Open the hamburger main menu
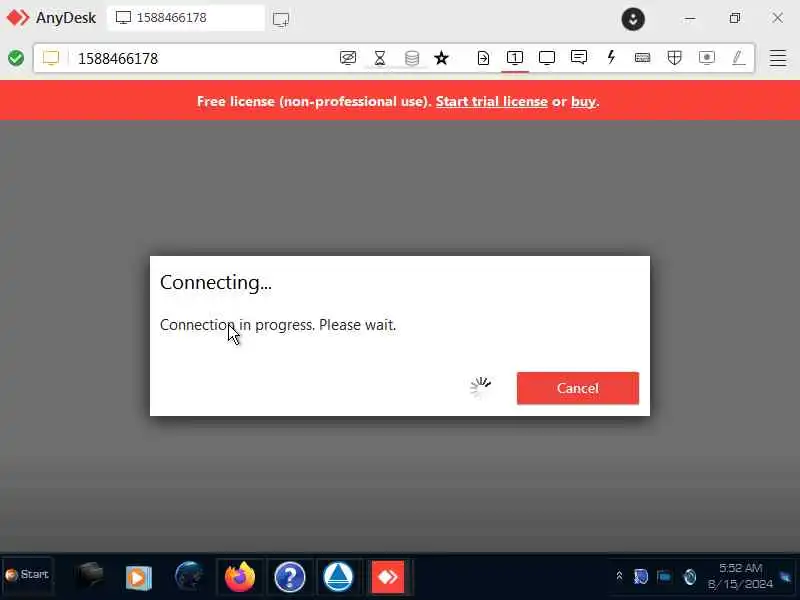This screenshot has width=800, height=600. point(778,58)
